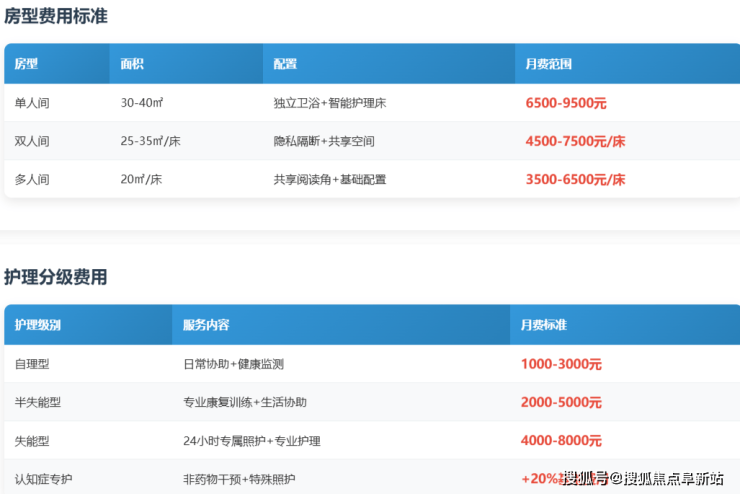
Task: Select the 双人间 row label
Action: point(32,141)
